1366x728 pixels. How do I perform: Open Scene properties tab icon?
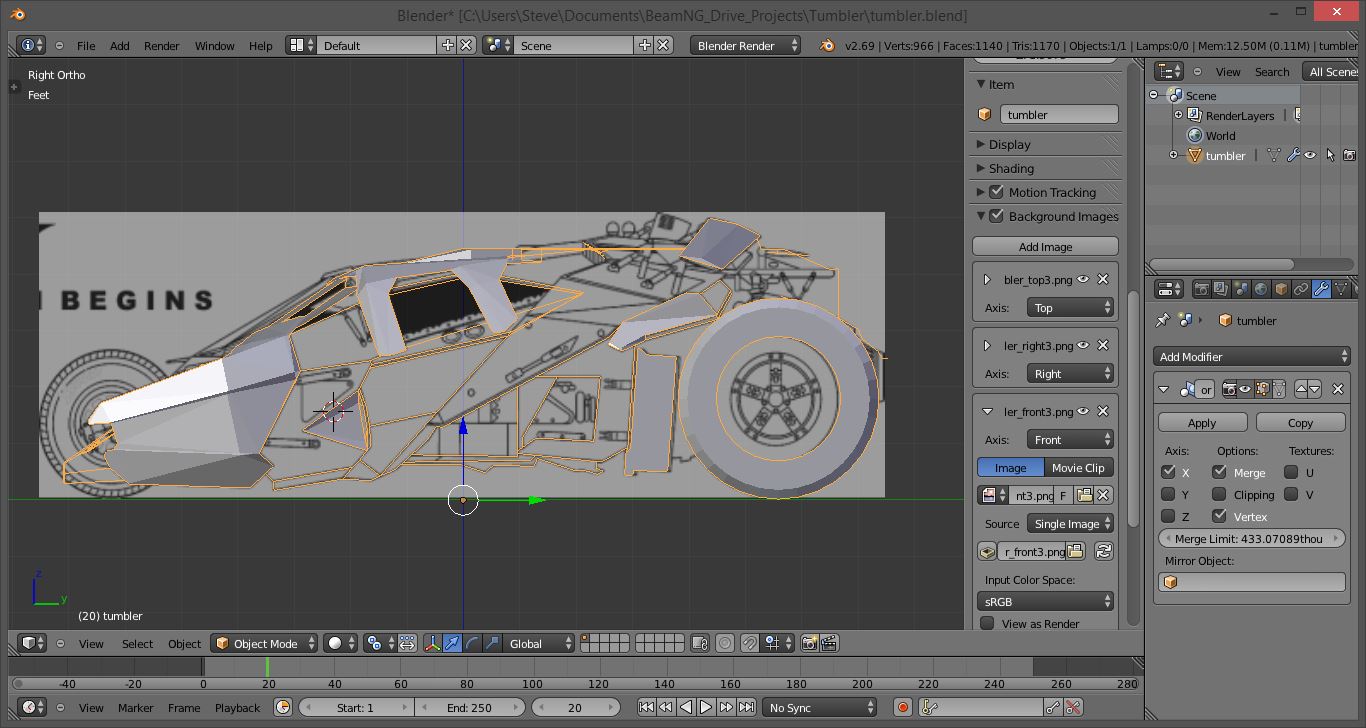(1242, 289)
